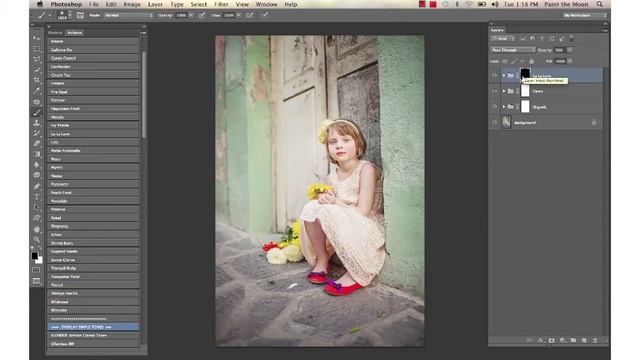
Task: Click add layer mask icon in Layers panel
Action: click(x=551, y=340)
